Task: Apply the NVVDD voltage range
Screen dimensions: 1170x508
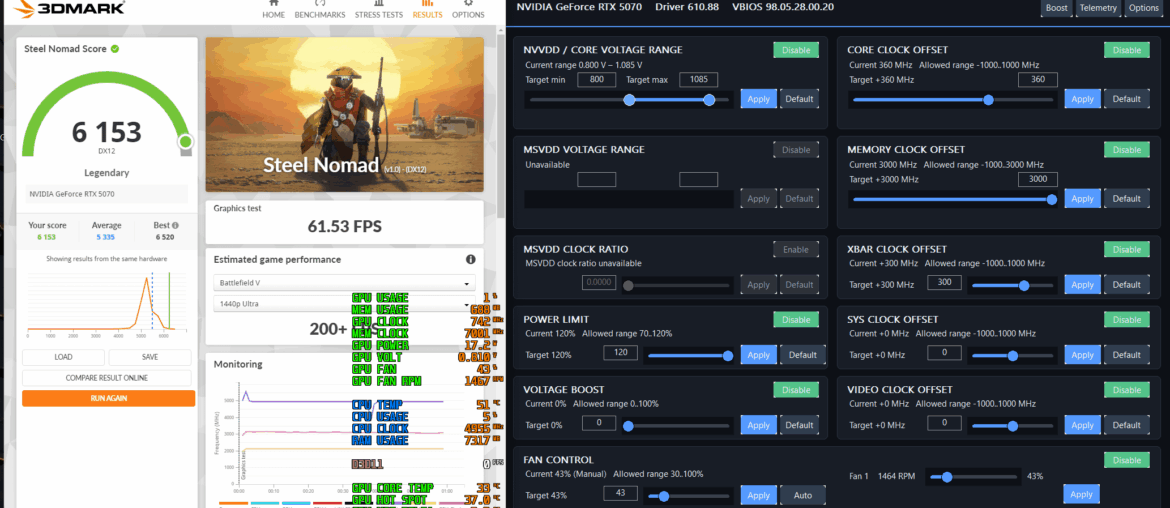Action: 758,98
